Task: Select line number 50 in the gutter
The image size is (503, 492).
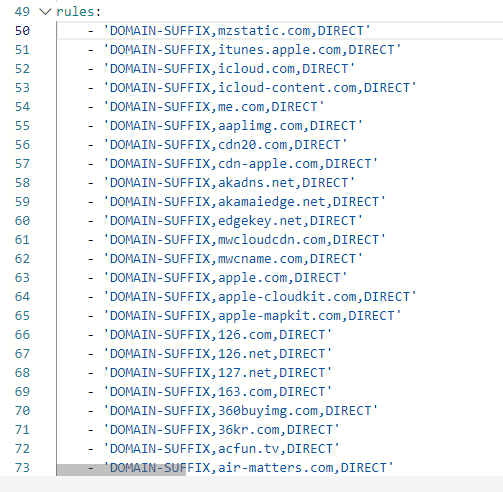Action: click(22, 31)
